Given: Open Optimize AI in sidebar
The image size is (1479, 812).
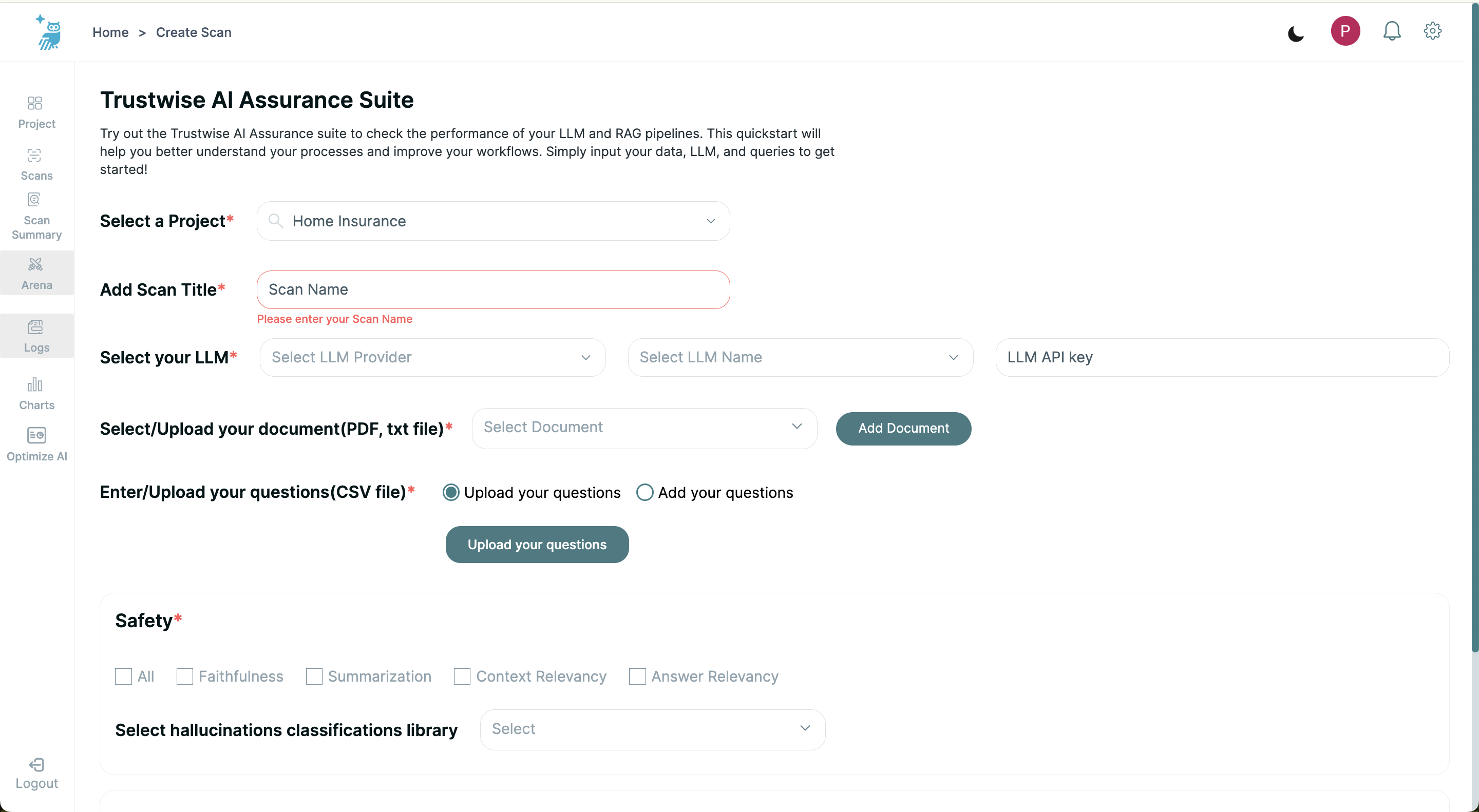Looking at the screenshot, I should (x=35, y=444).
